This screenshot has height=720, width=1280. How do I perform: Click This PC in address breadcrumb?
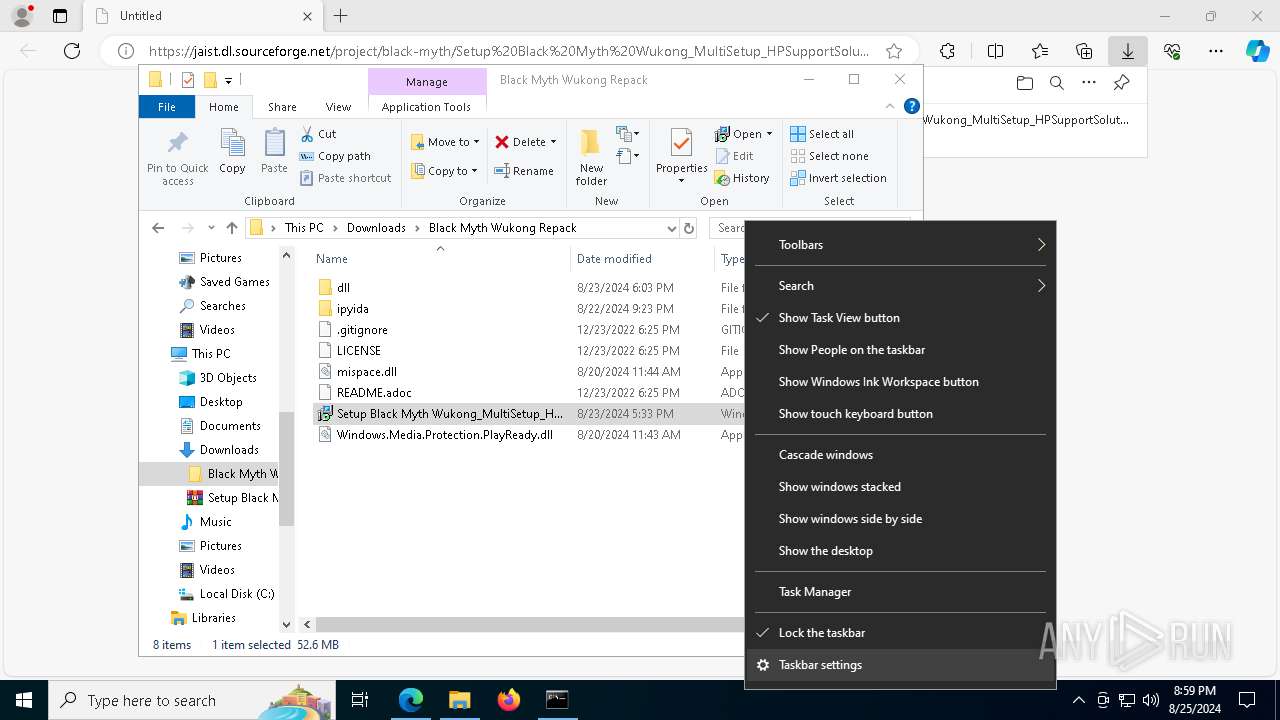(x=304, y=228)
